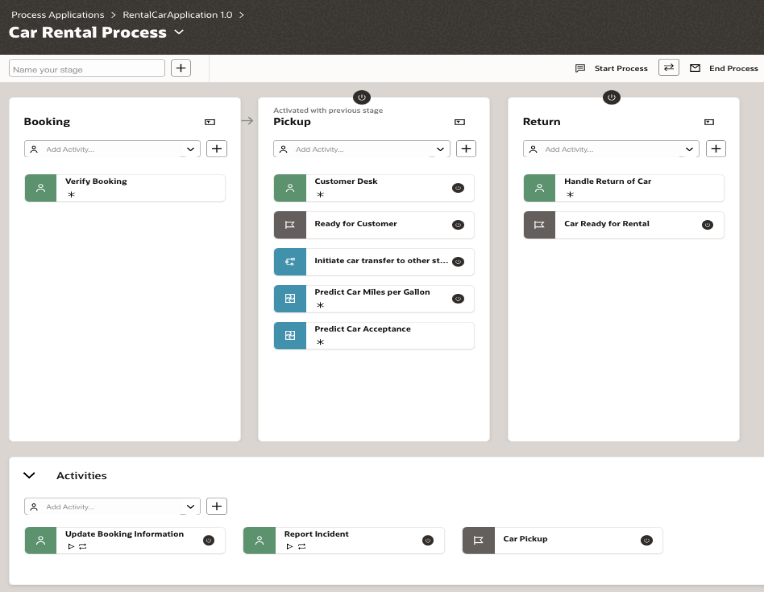Add activity plus button in Activities section
Image resolution: width=764 pixels, height=592 pixels.
217,506
